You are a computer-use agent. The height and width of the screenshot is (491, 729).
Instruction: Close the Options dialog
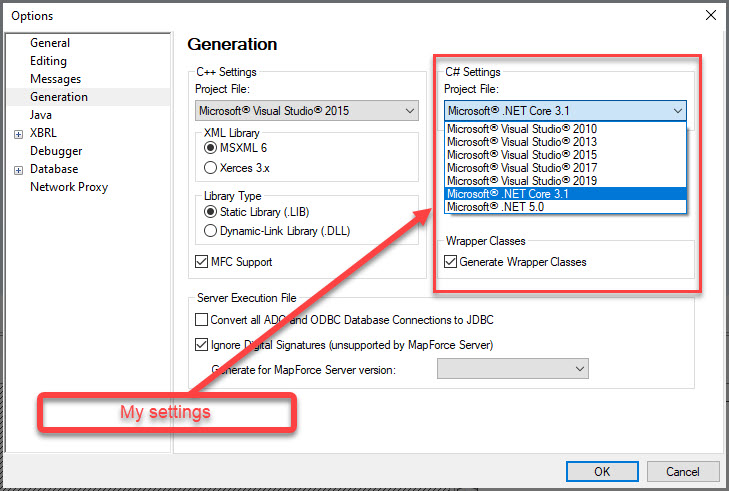[x=710, y=15]
